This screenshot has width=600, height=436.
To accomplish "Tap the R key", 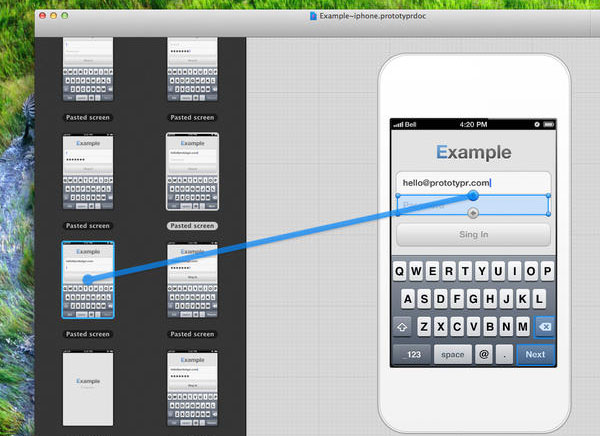I will click(x=449, y=271).
